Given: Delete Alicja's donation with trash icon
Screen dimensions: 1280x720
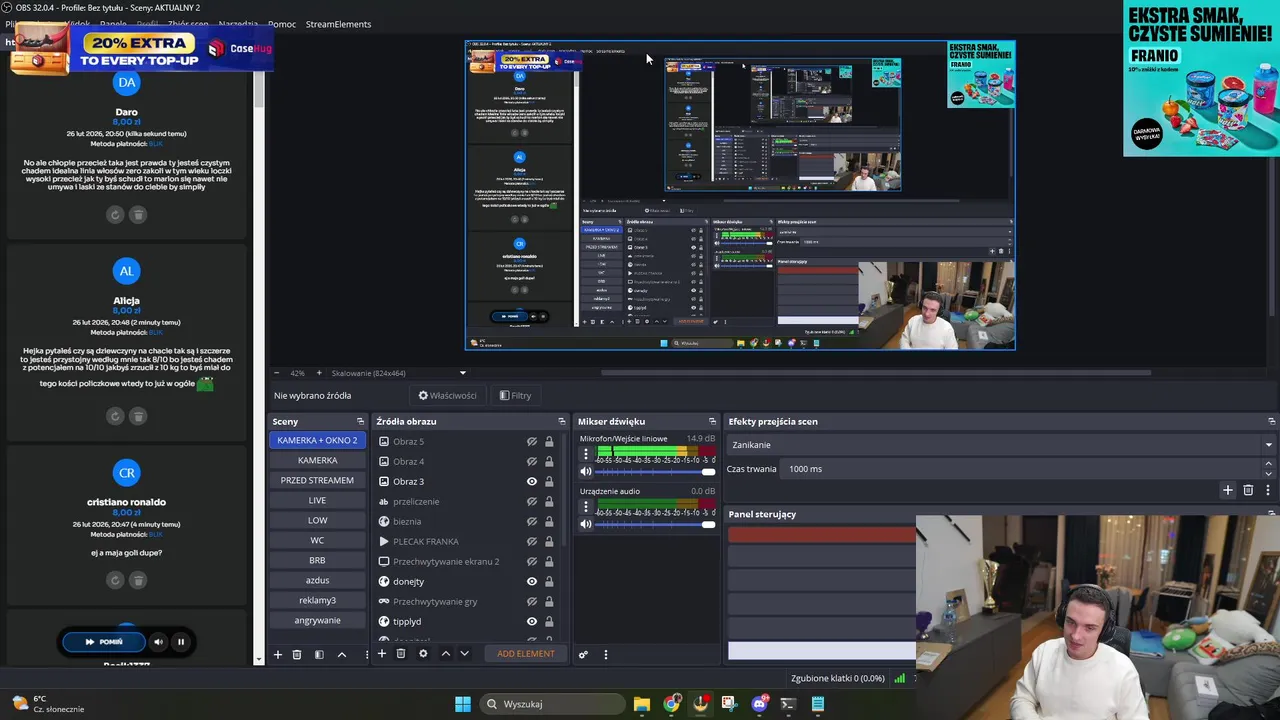Looking at the screenshot, I should (138, 415).
